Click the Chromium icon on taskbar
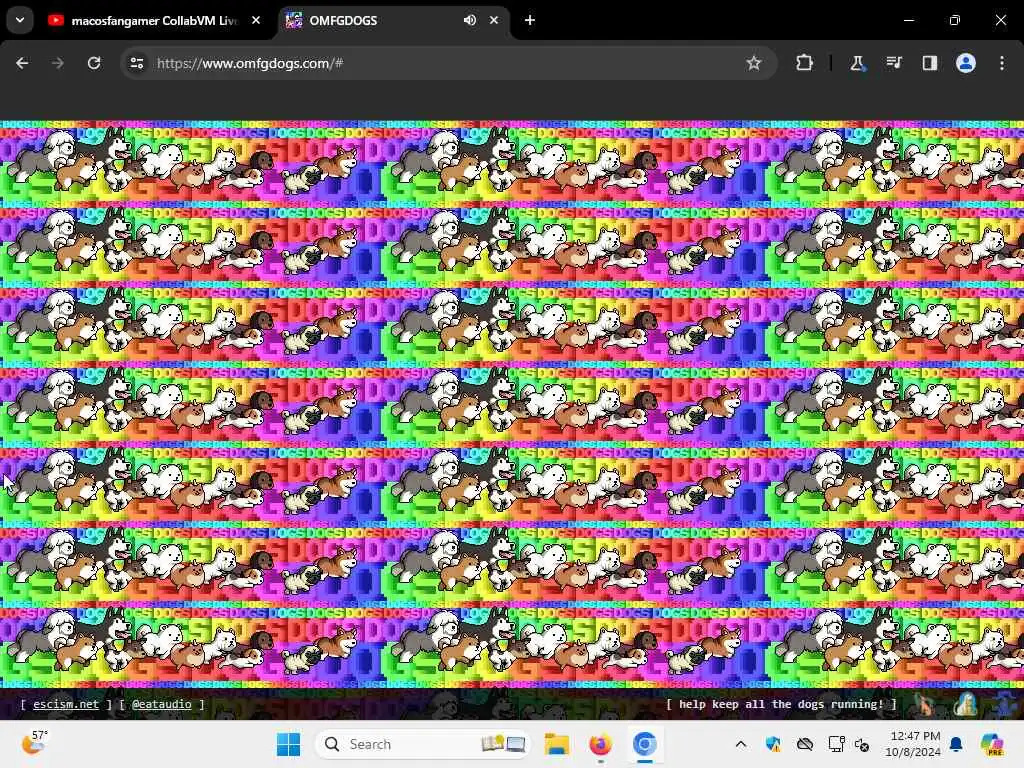 tap(644, 744)
